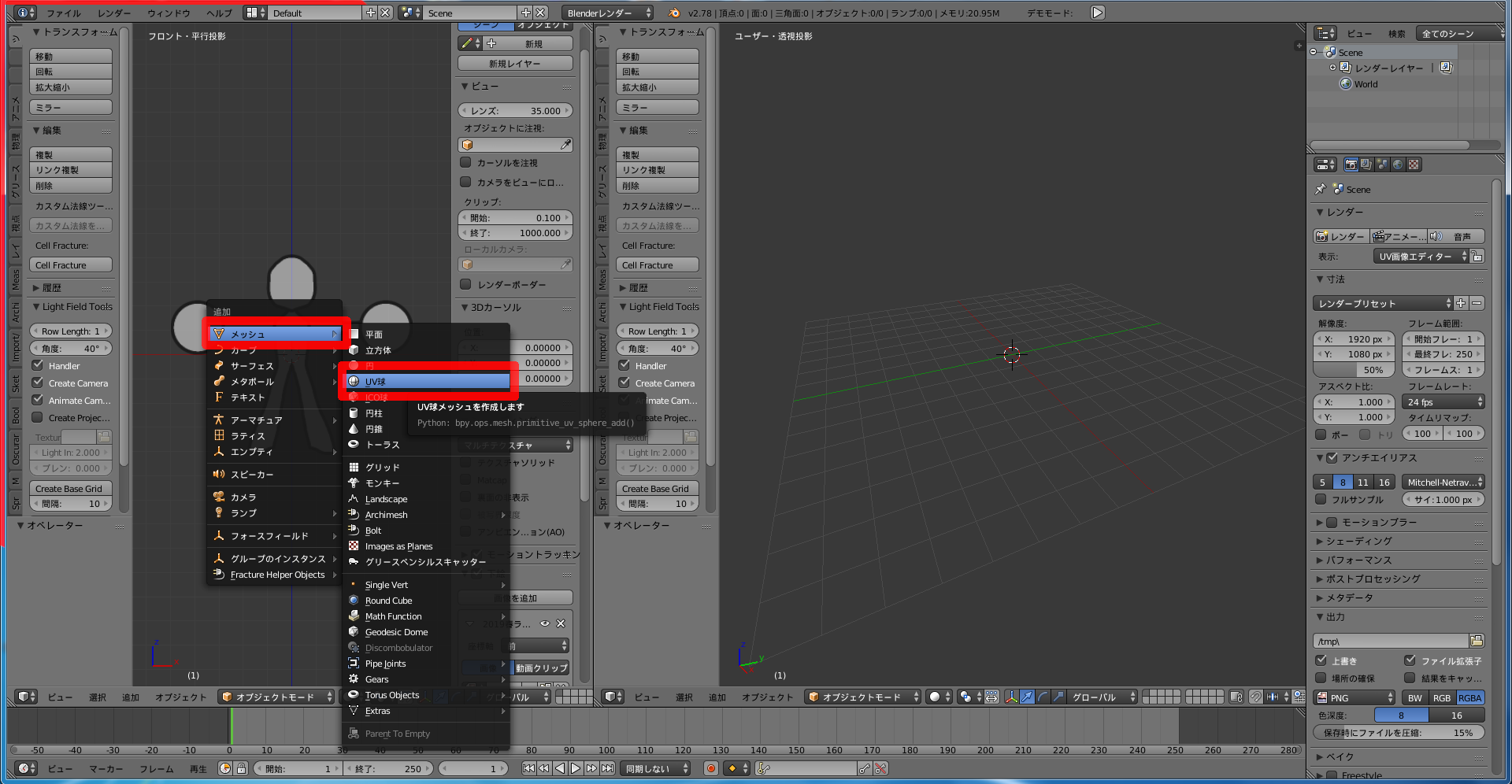Open the Texture properties tab (checker icon)
Image resolution: width=1512 pixels, height=784 pixels.
click(x=1414, y=165)
